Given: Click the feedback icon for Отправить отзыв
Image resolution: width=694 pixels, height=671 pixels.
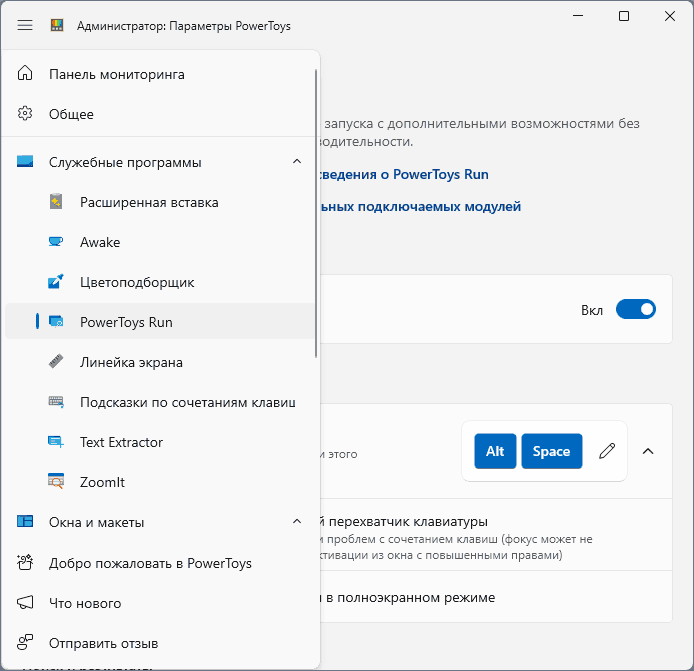Looking at the screenshot, I should (25, 642).
